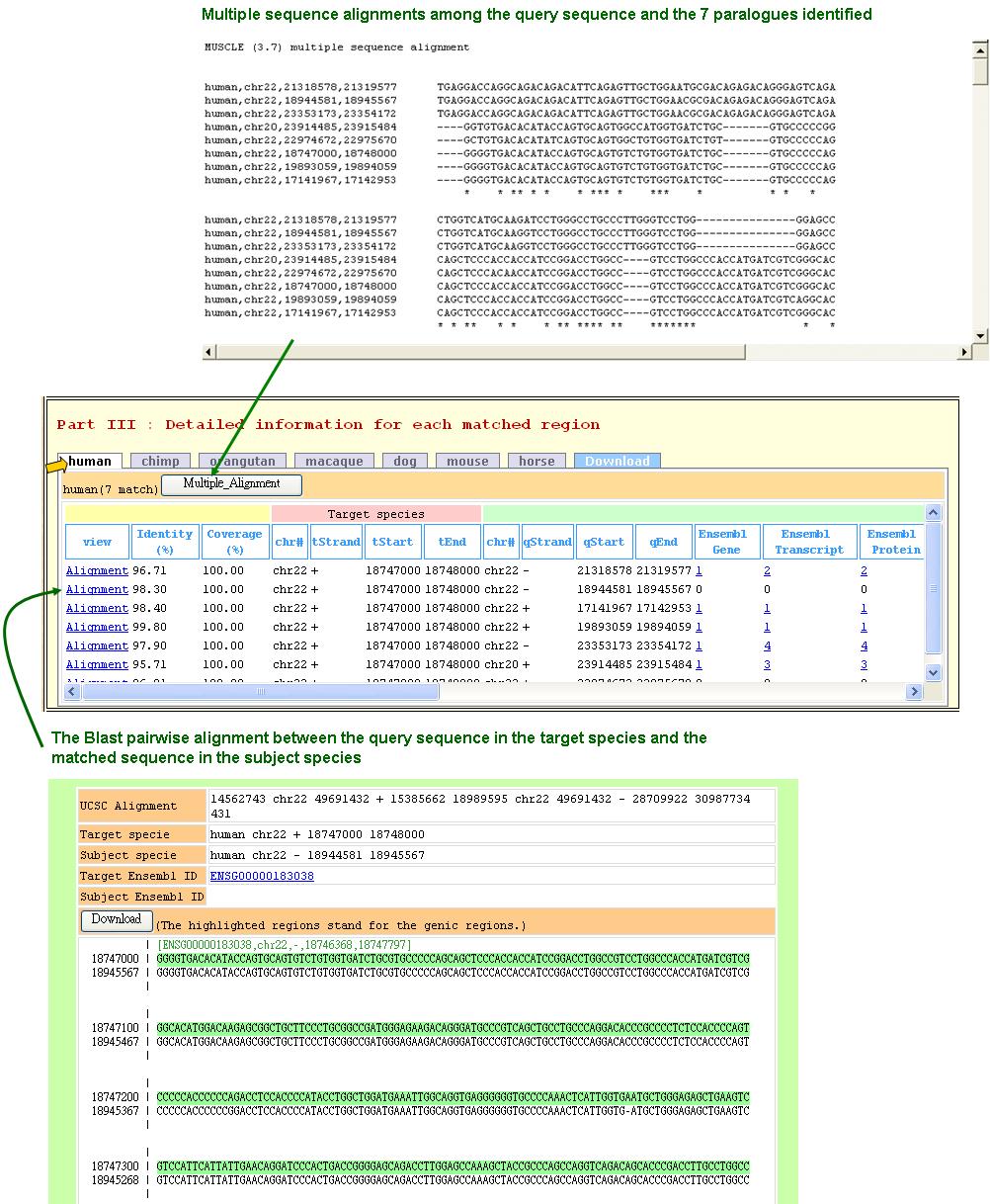Open the dog species tab
990x1204 pixels.
405,462
